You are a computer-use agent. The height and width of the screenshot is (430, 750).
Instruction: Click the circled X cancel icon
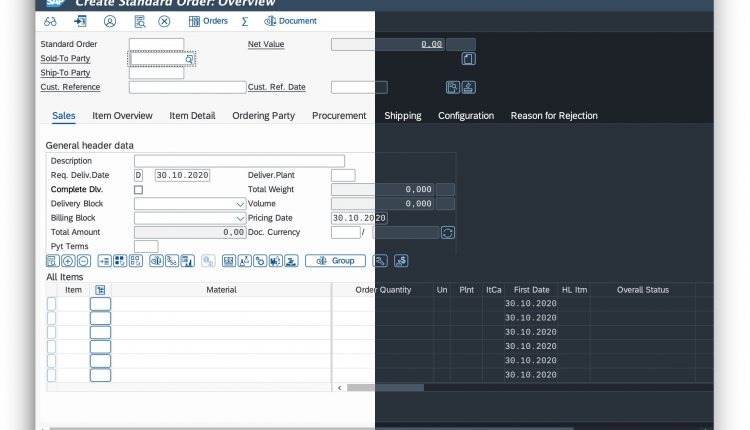164,22
